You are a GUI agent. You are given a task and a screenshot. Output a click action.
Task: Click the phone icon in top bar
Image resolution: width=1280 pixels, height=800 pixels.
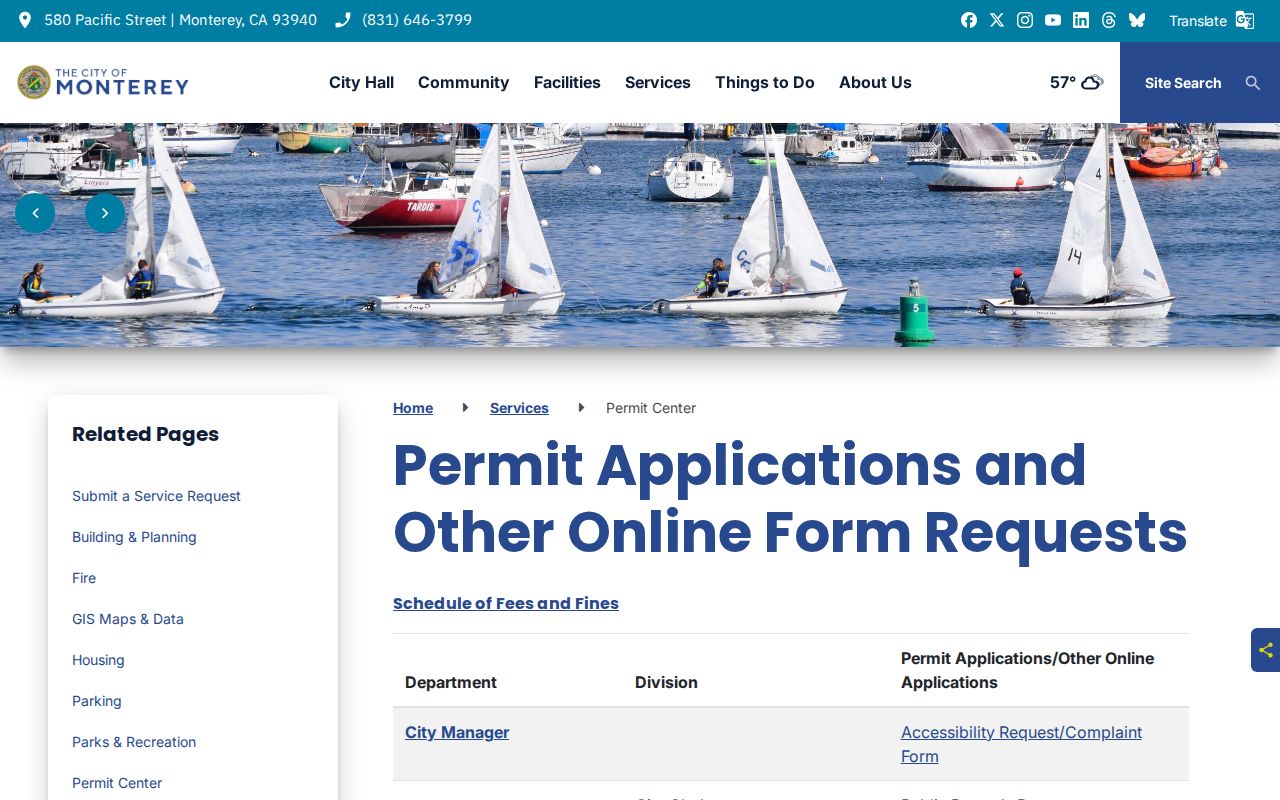pyautogui.click(x=343, y=20)
